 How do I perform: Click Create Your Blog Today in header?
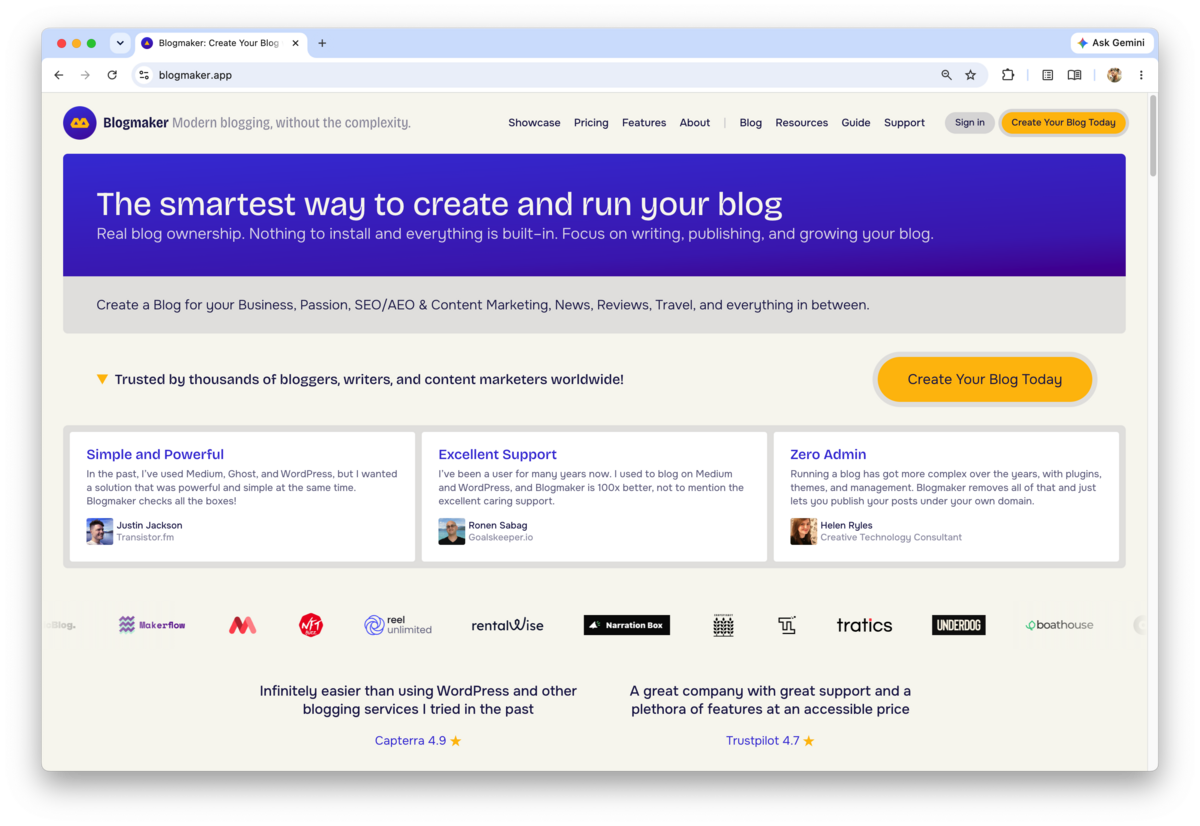coord(1063,123)
